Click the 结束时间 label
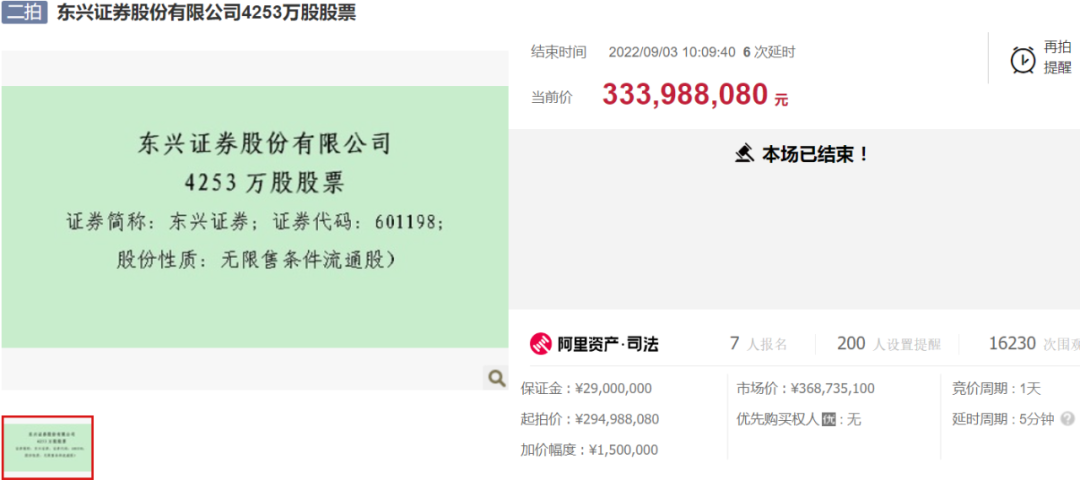 pos(559,52)
